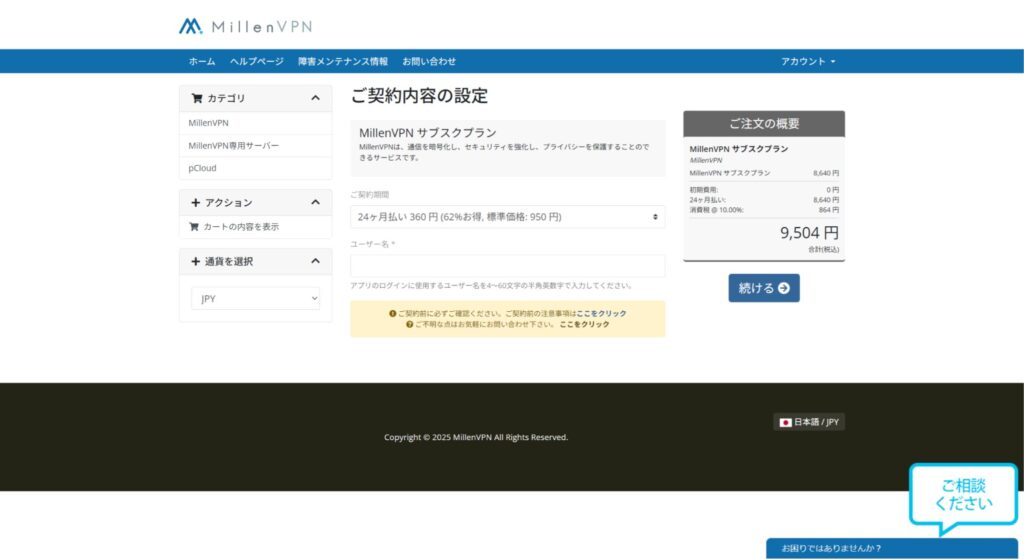Image resolution: width=1024 pixels, height=559 pixels.
Task: Click the Japan flag icon in footer
Action: click(x=786, y=423)
